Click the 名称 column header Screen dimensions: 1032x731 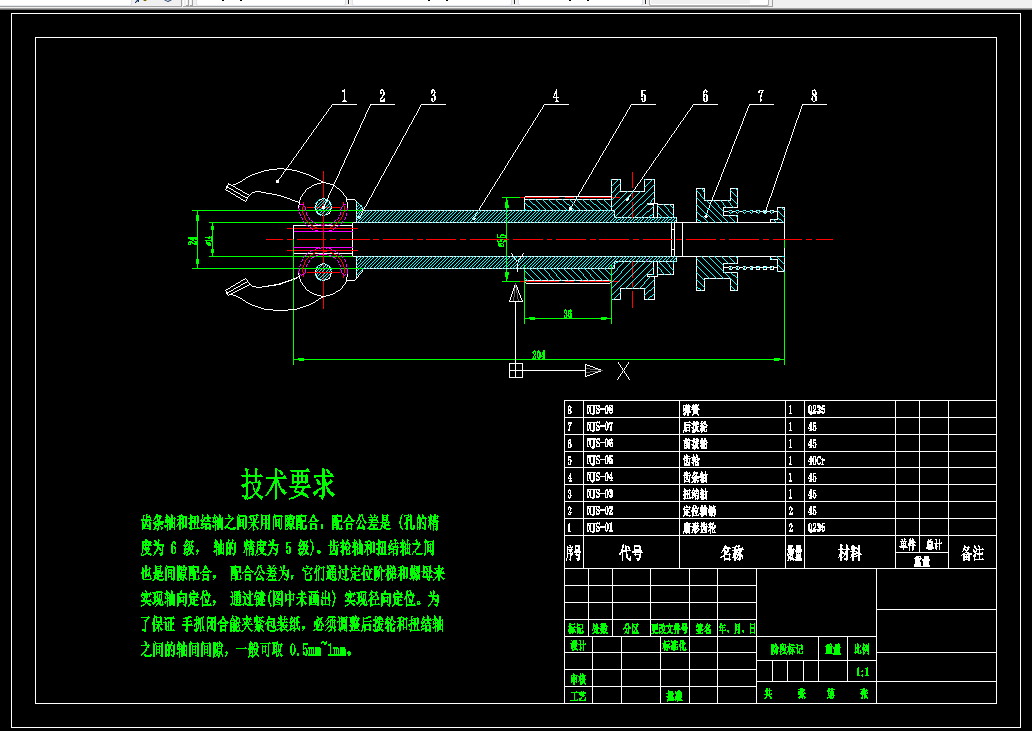732,553
